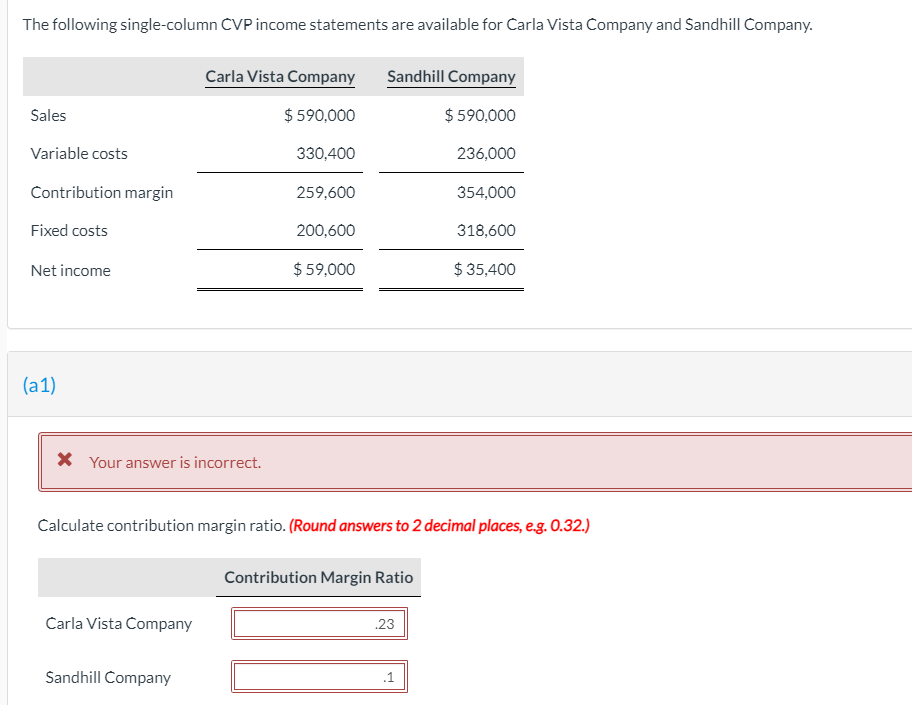
Task: Click the Fixed costs row label
Action: 69,231
